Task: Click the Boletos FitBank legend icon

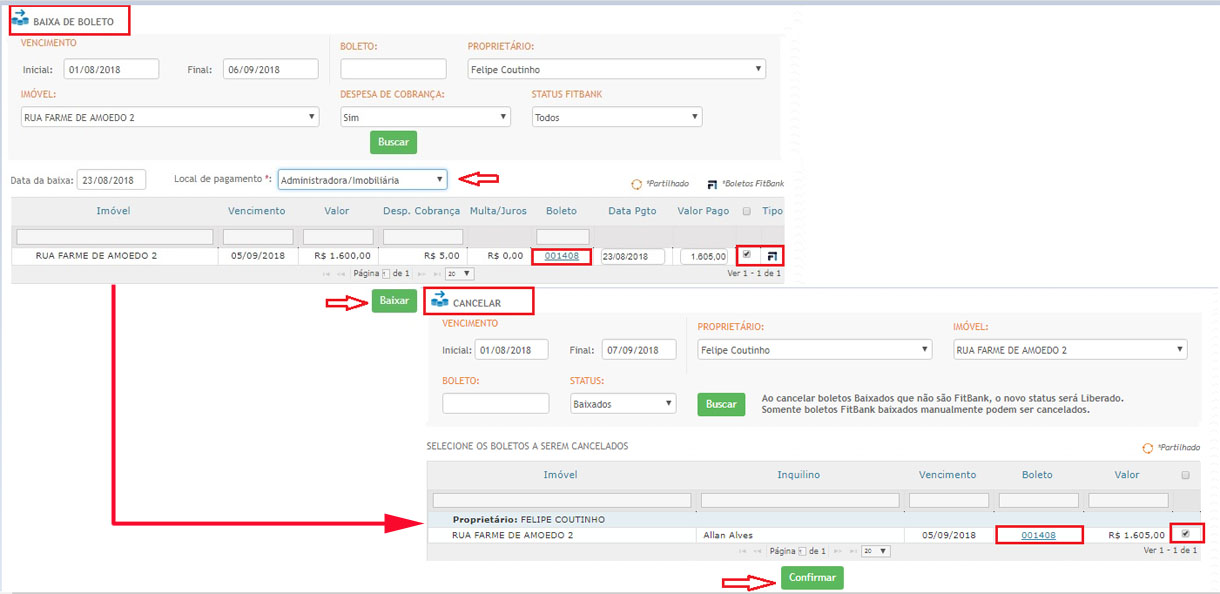Action: click(712, 185)
